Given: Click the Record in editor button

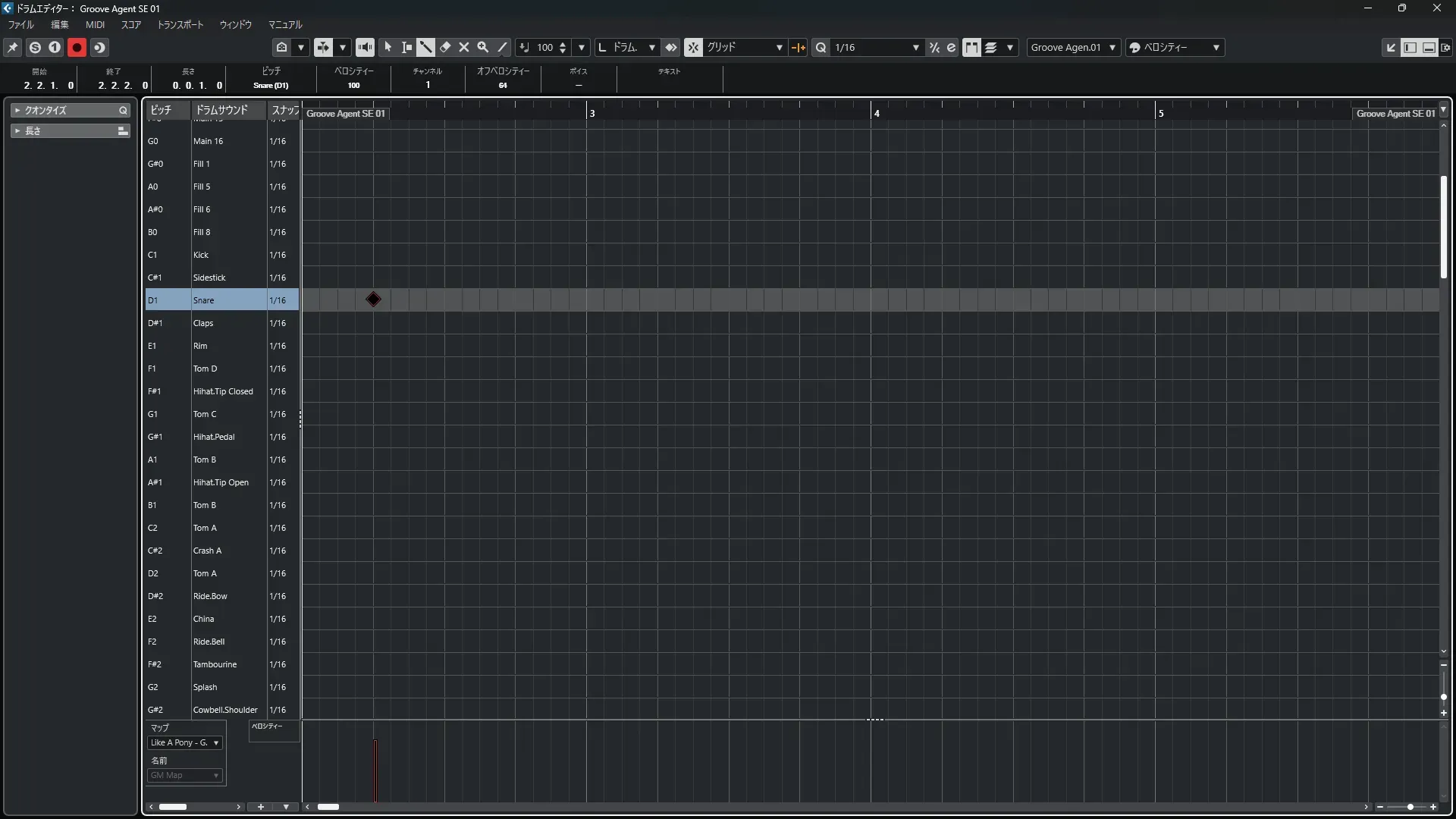Looking at the screenshot, I should pos(77,47).
